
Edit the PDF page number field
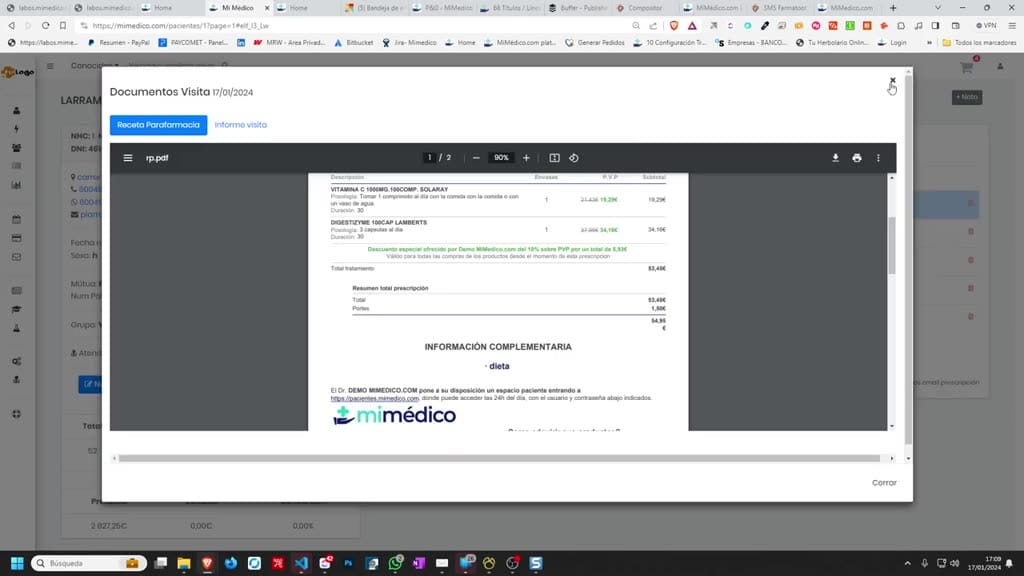click(429, 157)
